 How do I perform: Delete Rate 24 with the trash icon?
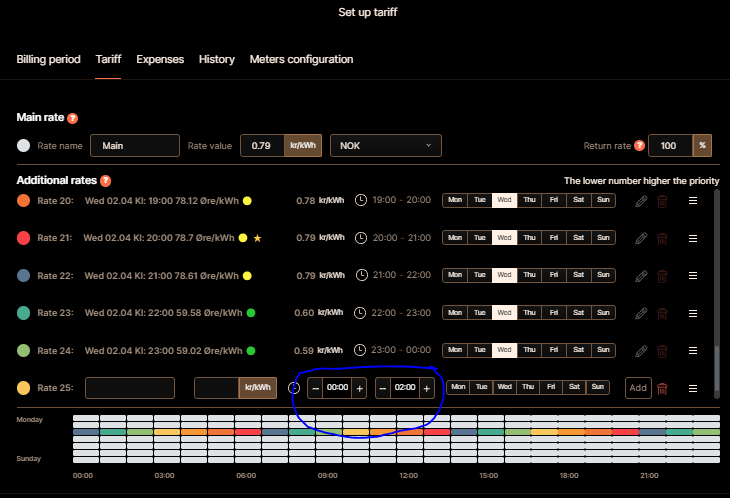[662, 351]
